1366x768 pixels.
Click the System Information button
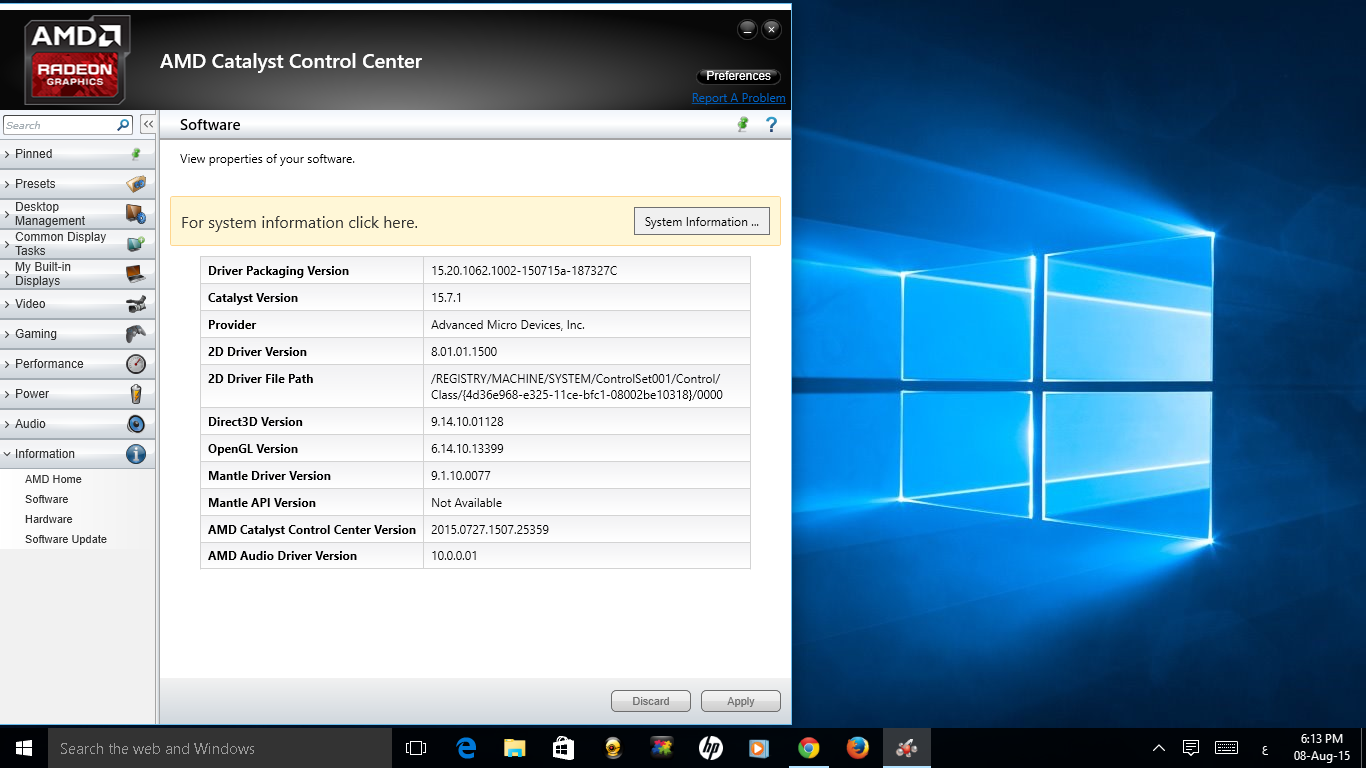(x=702, y=222)
